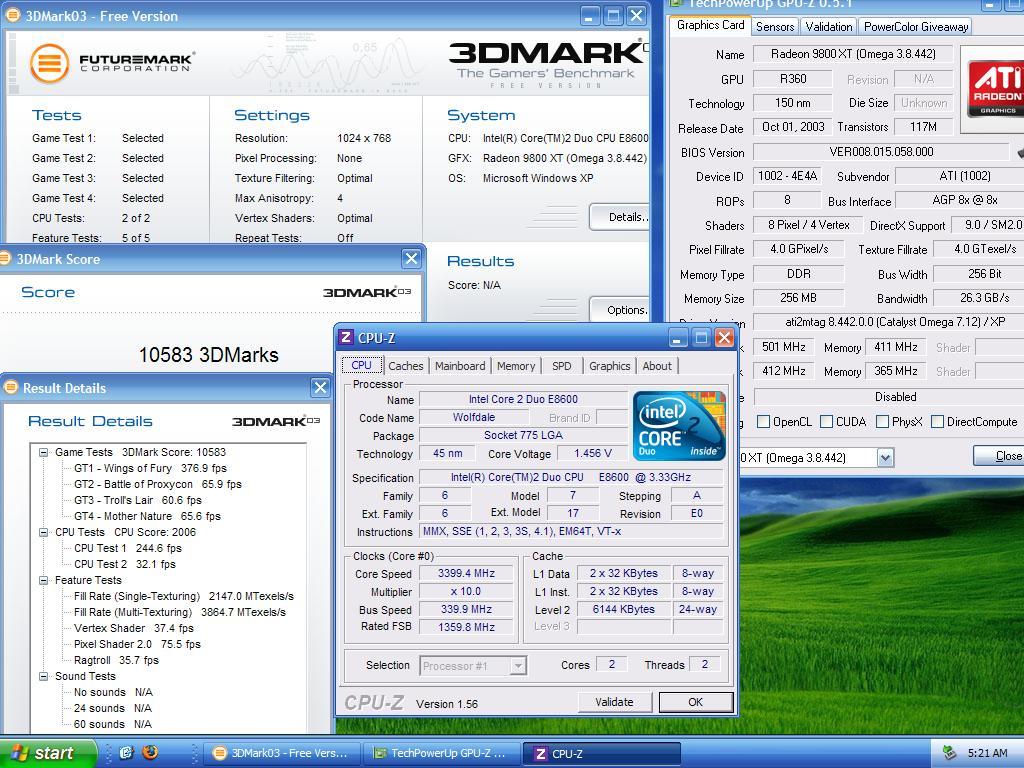This screenshot has width=1024, height=768.
Task: Close the Result Details window
Action: tap(320, 388)
